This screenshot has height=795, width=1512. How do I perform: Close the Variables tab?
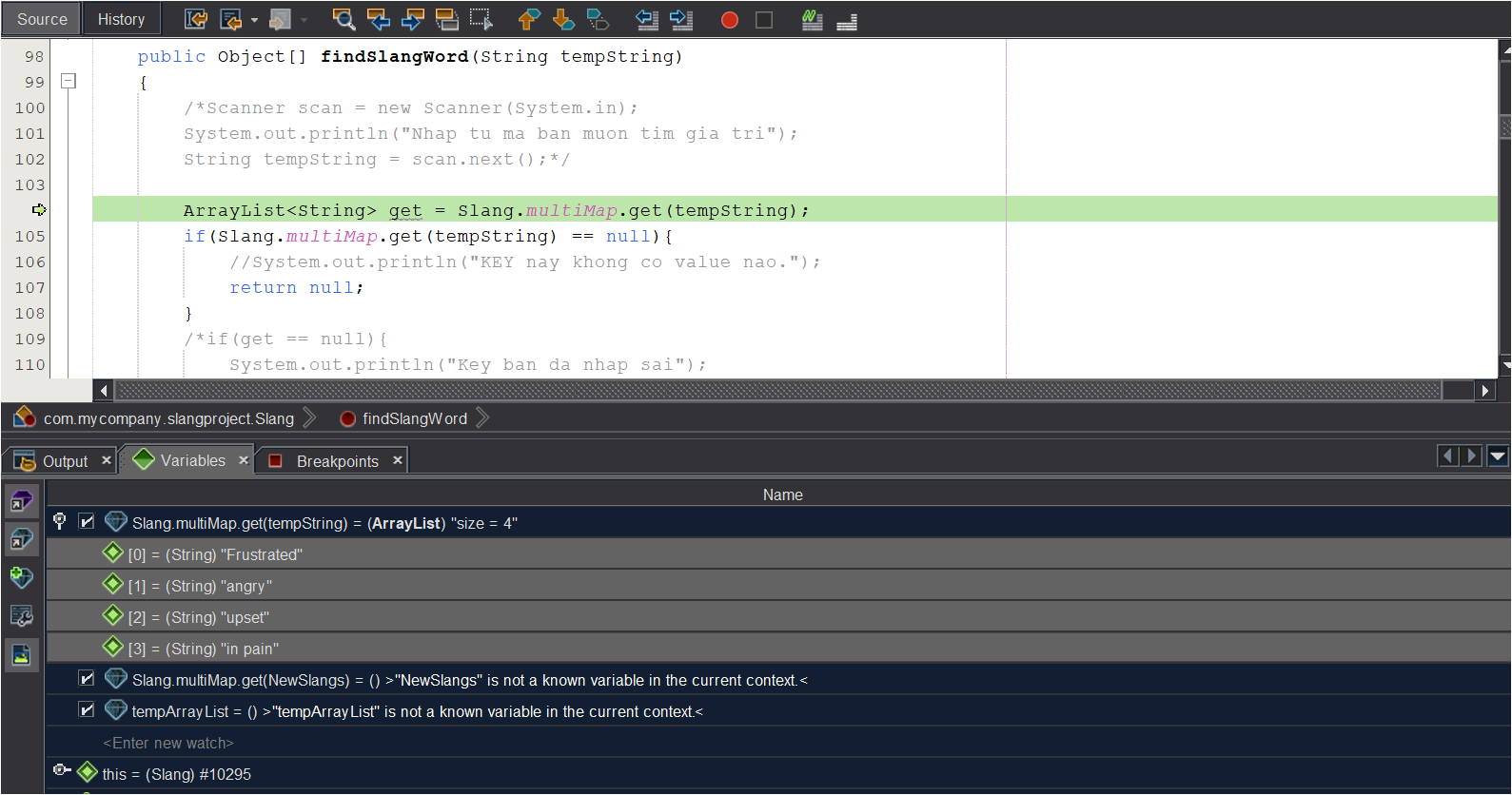click(x=244, y=460)
